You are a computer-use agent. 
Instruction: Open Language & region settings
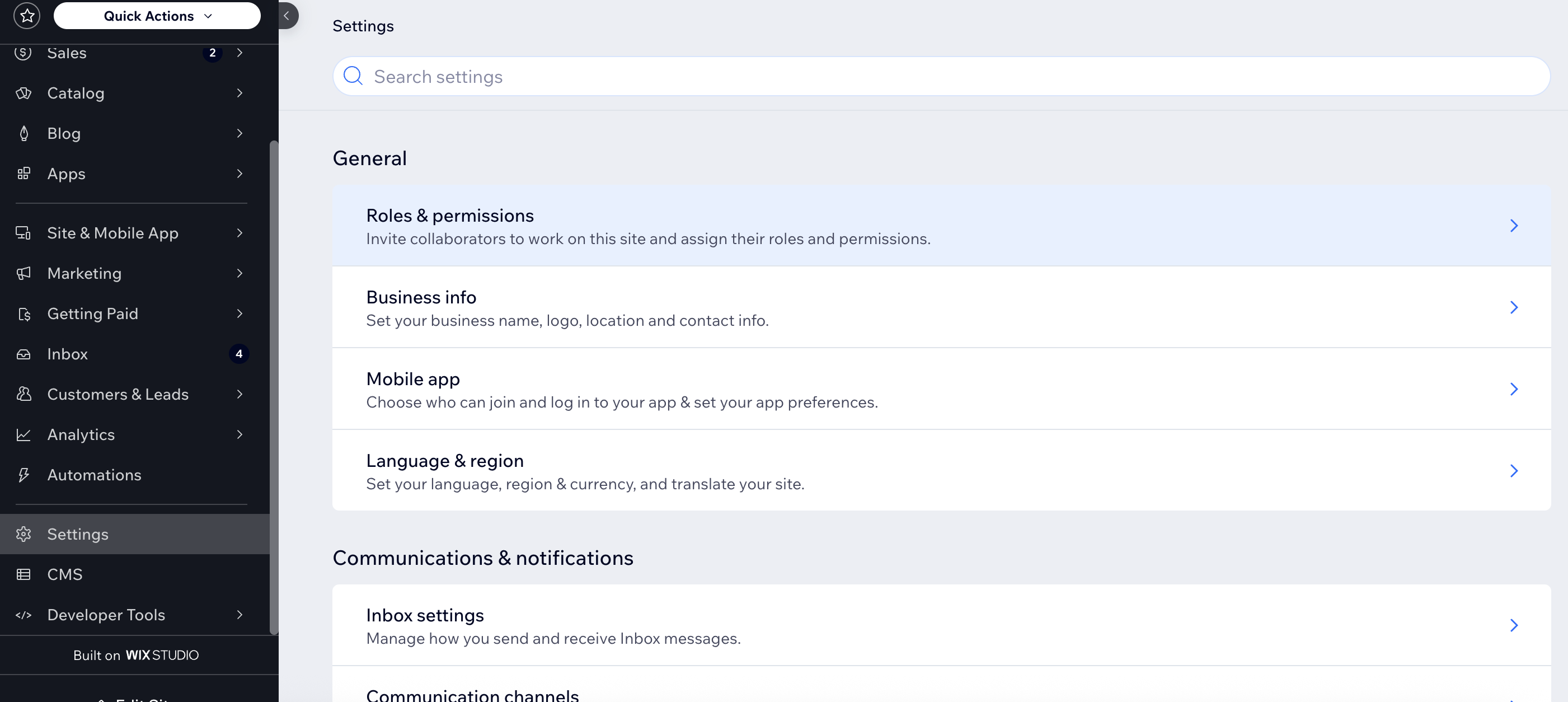pyautogui.click(x=941, y=471)
